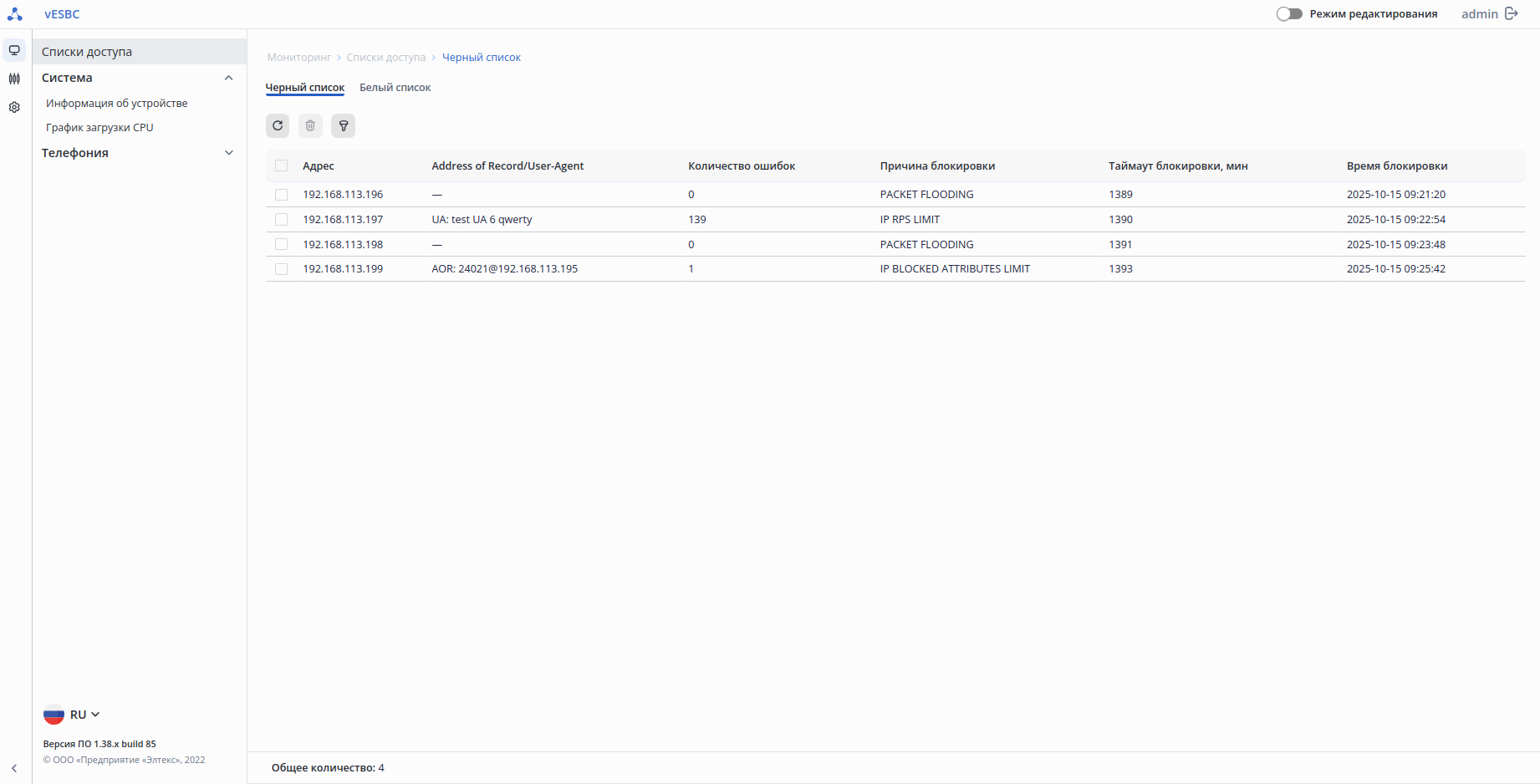
Task: Click the refresh table icon
Action: coord(278,125)
